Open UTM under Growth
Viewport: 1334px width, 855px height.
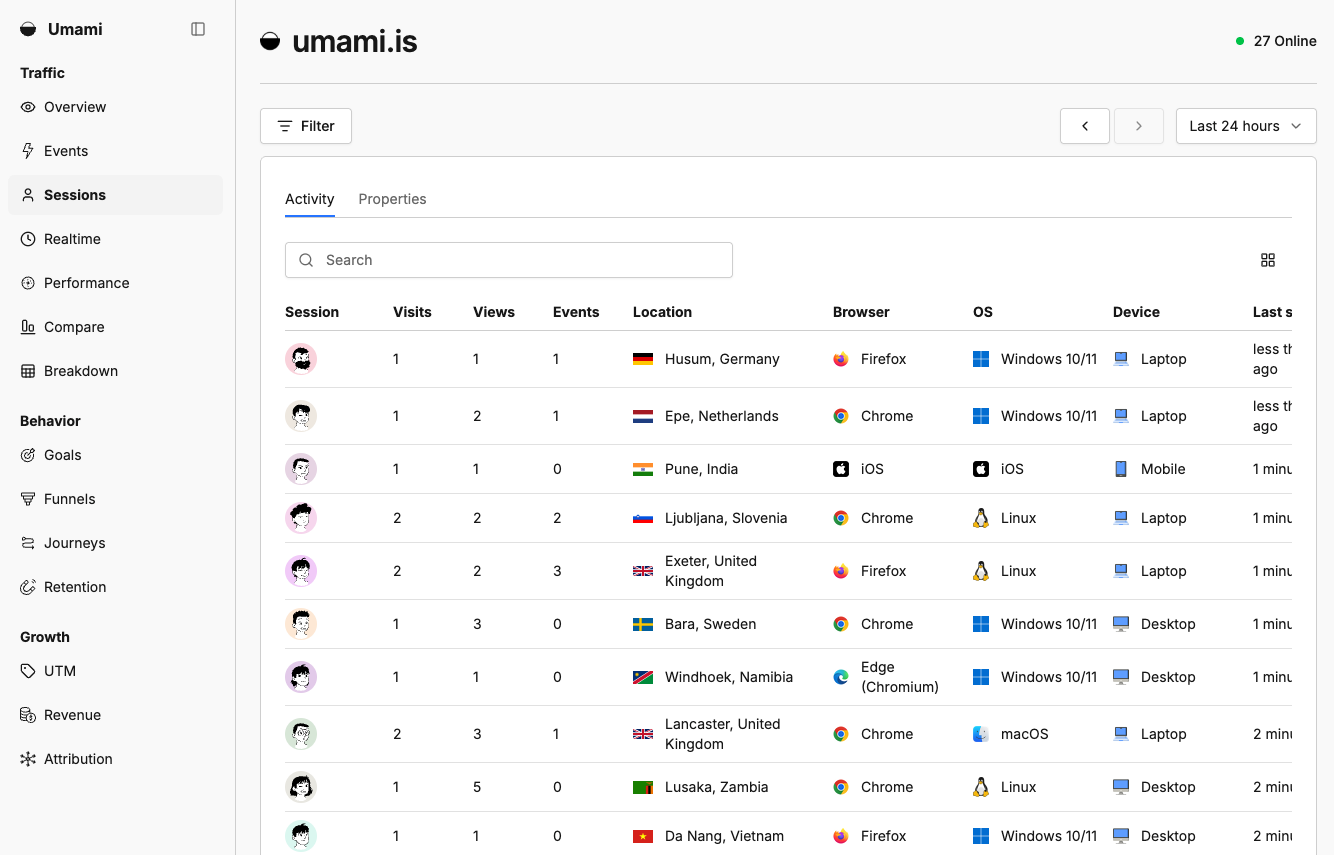115,671
